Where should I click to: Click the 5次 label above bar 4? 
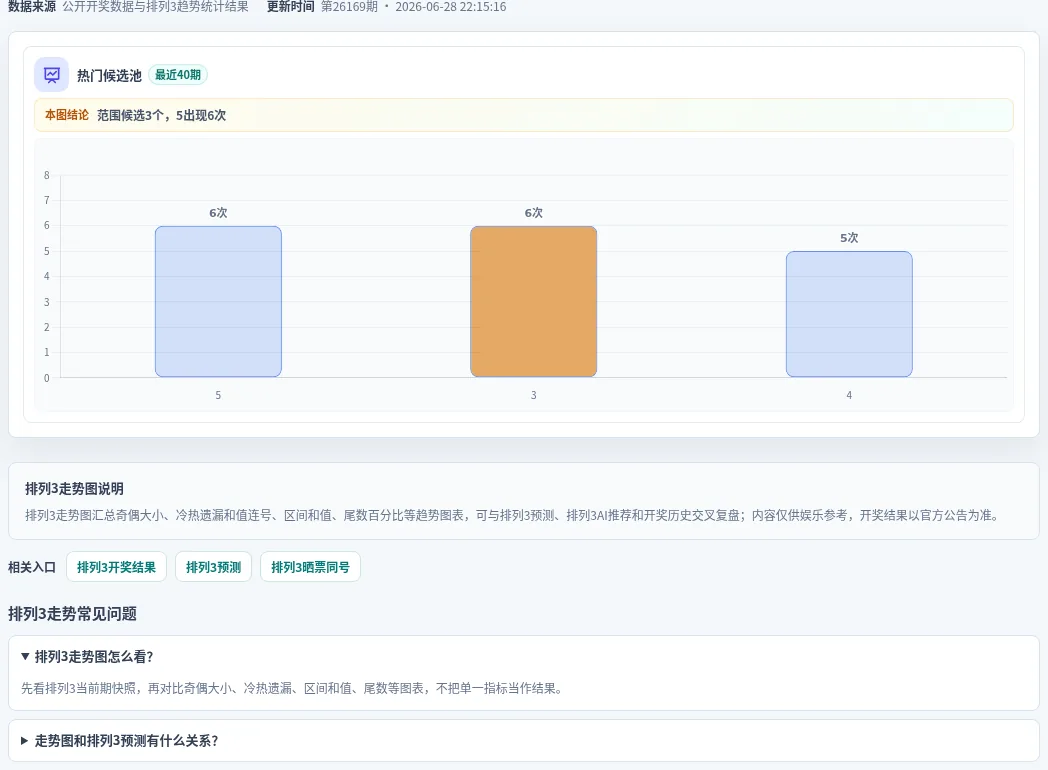pos(849,238)
